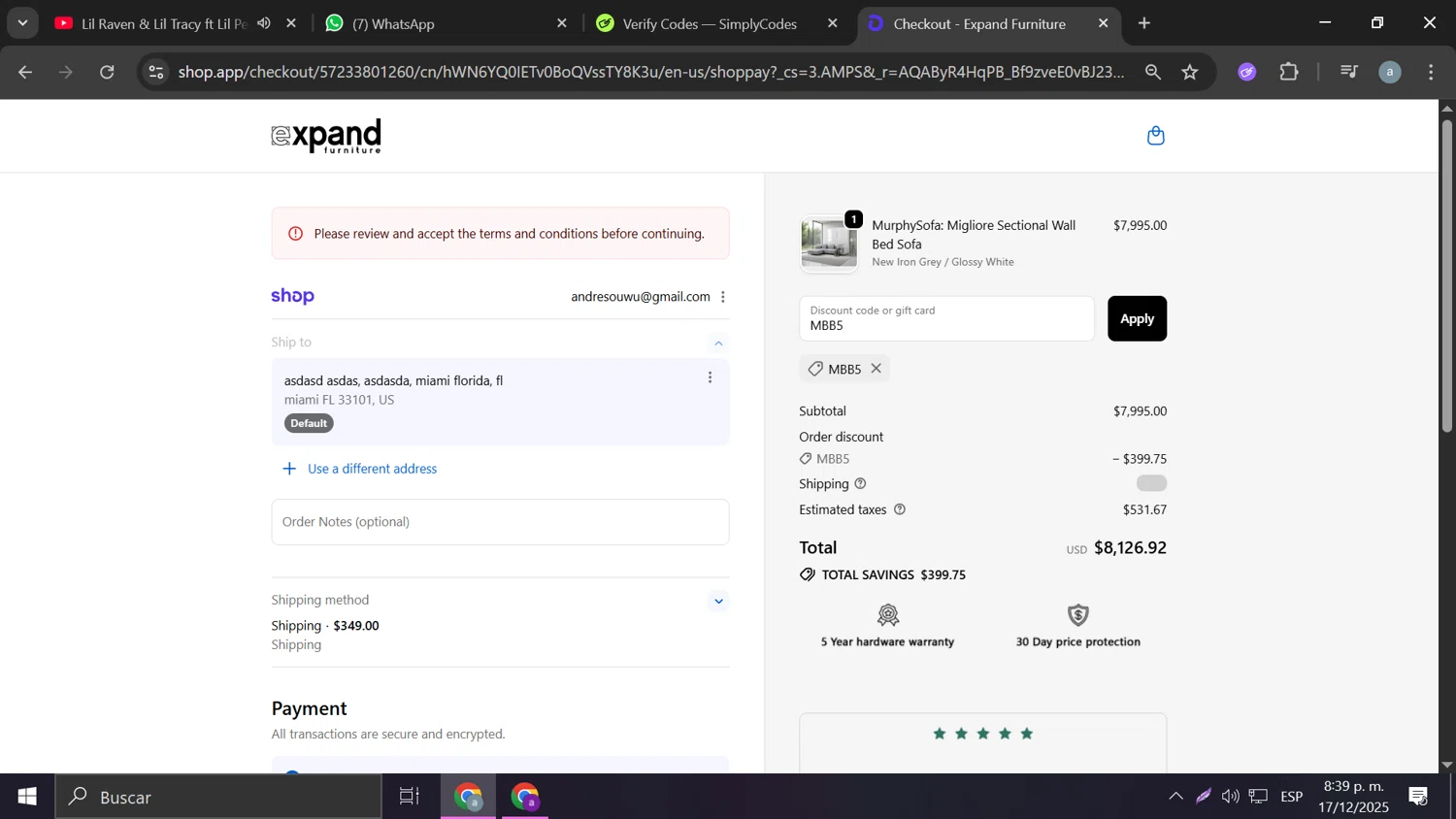Click the Default address badge
Image resolution: width=1456 pixels, height=819 pixels.
click(x=309, y=423)
